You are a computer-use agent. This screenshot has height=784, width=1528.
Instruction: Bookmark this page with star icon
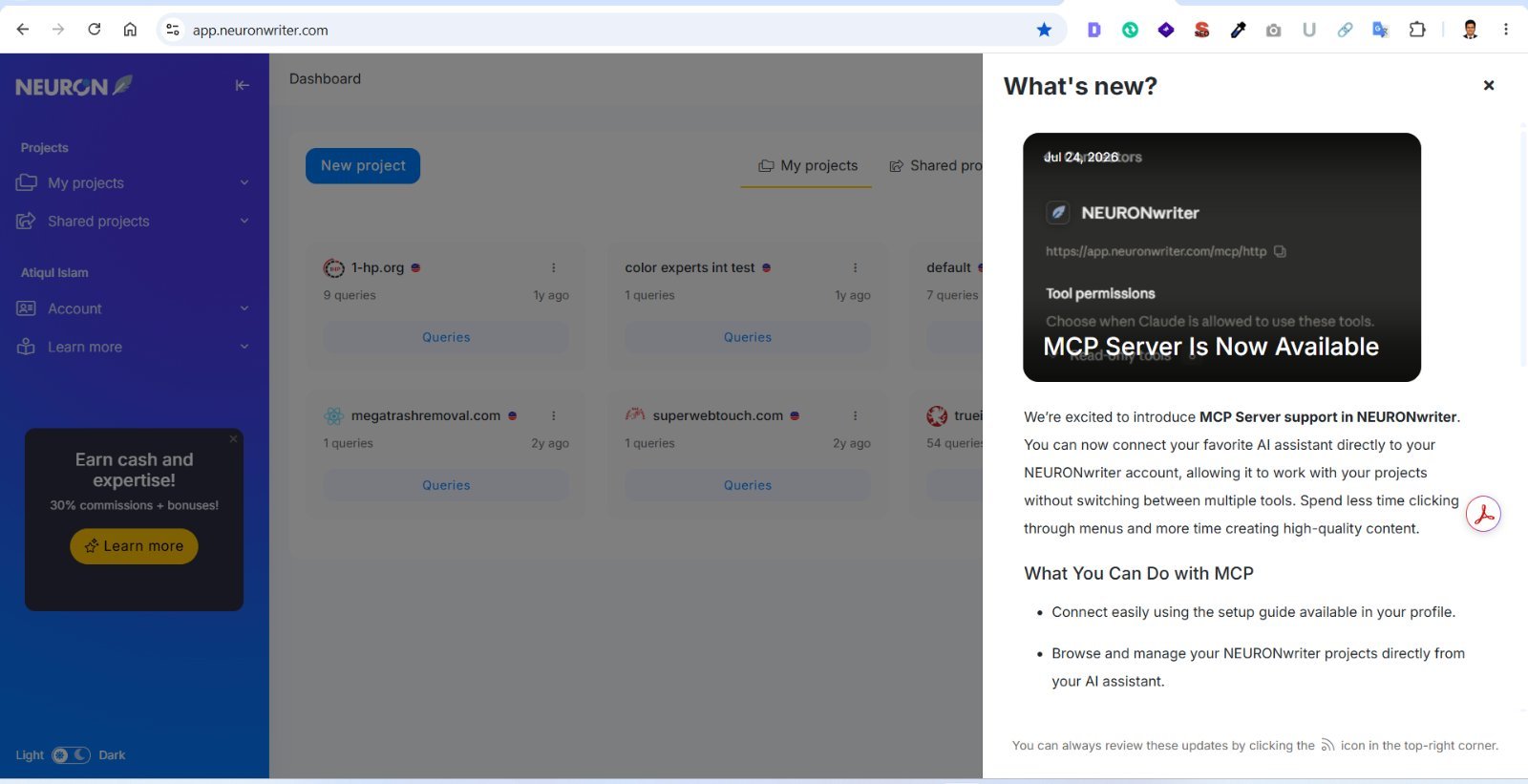(x=1044, y=30)
